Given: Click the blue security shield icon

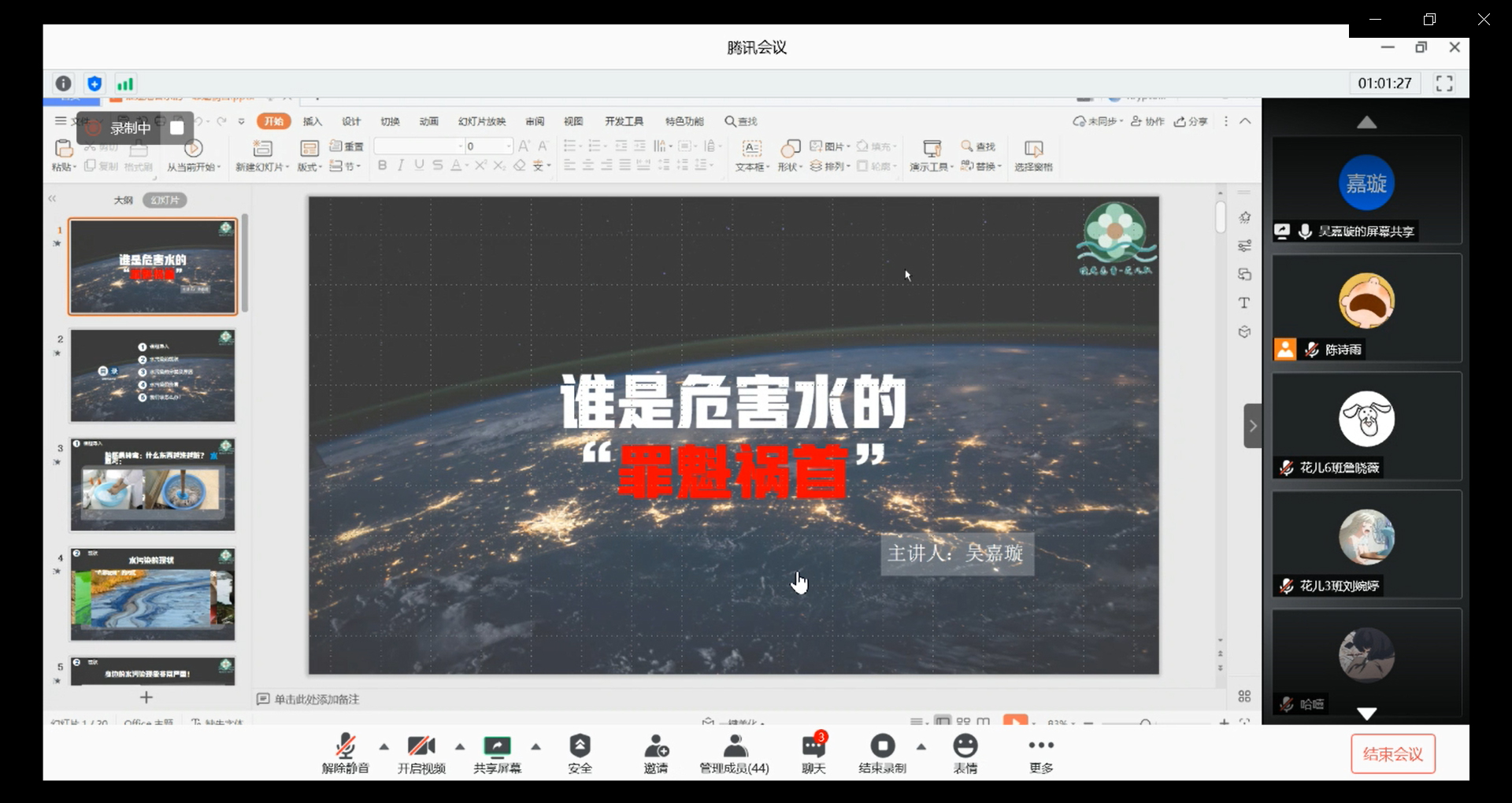Looking at the screenshot, I should 94,83.
